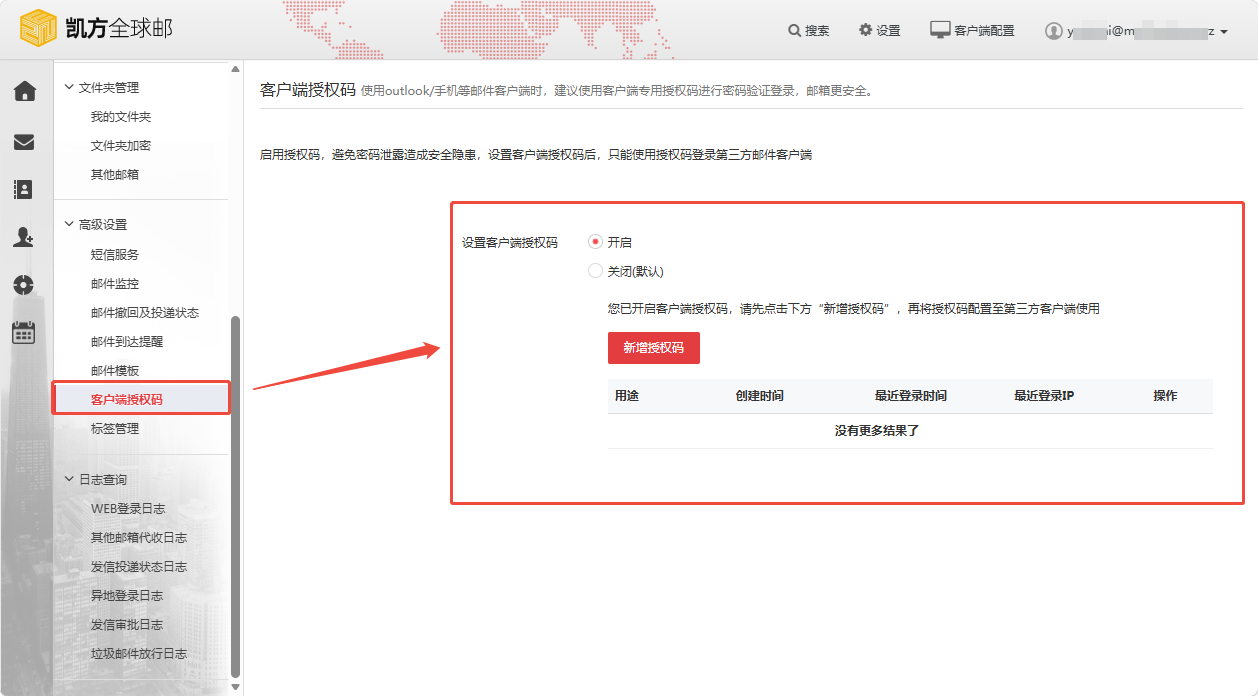Open the mail envelope icon in left rail
The image size is (1258, 696).
24,142
